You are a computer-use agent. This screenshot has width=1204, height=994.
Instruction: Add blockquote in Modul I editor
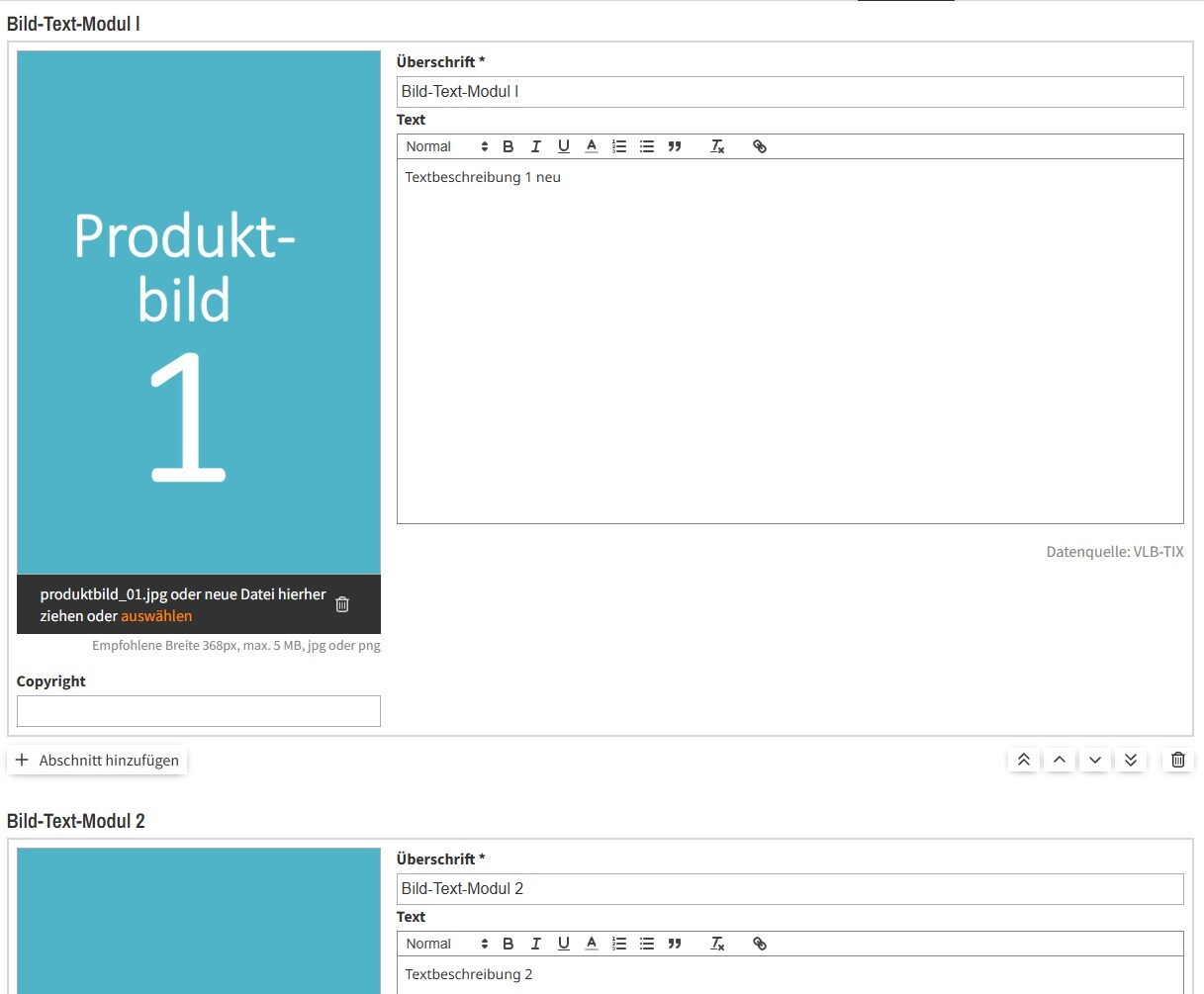tap(675, 146)
